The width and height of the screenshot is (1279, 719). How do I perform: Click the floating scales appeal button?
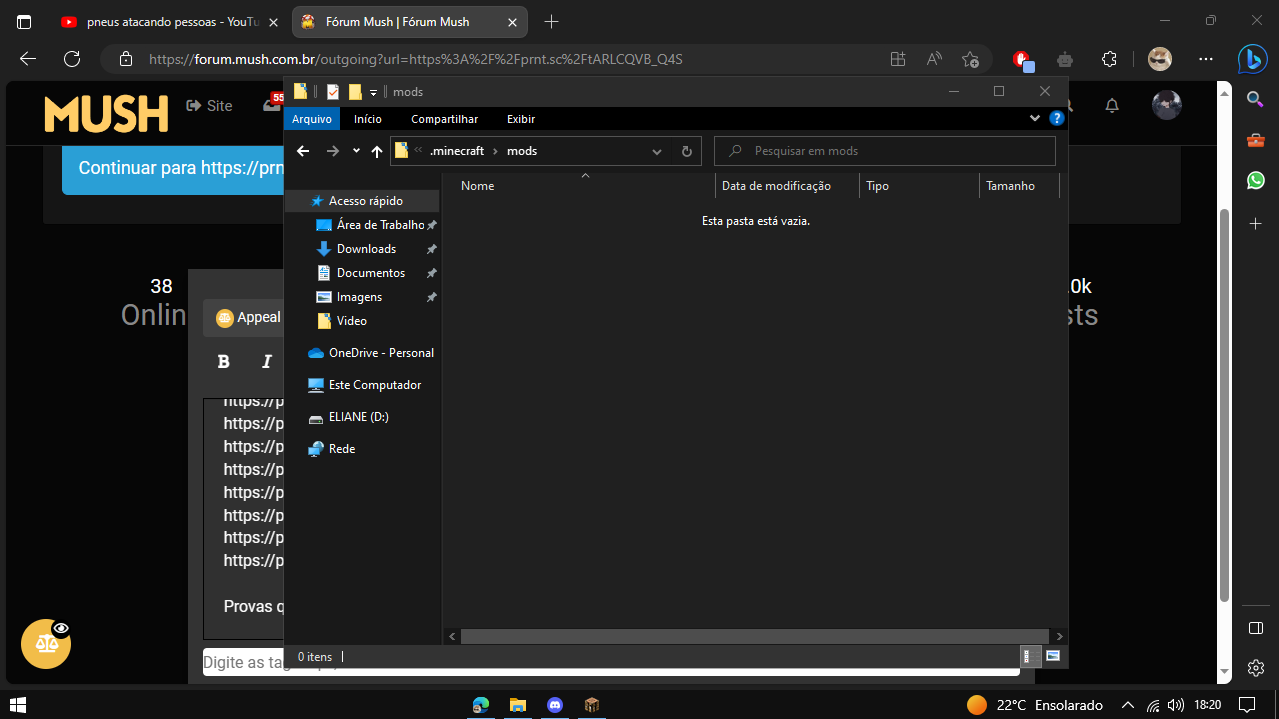pos(46,643)
